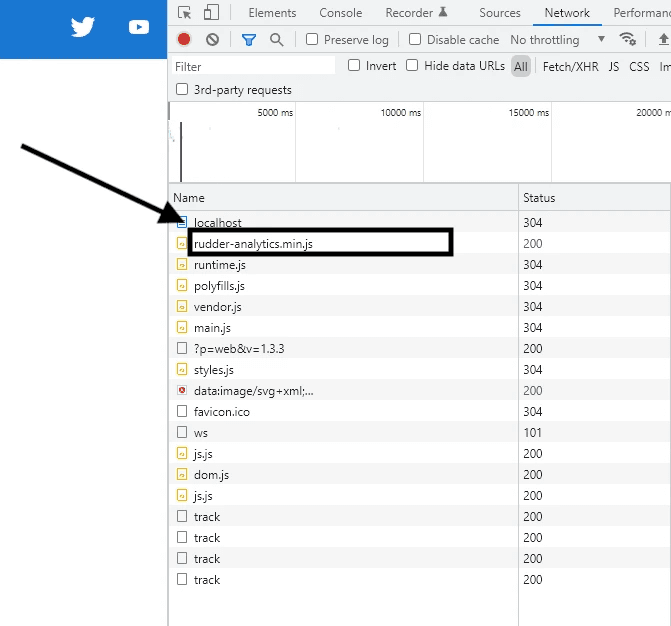This screenshot has height=626, width=671.
Task: Expand the No throttling dropdown
Action: 557,40
